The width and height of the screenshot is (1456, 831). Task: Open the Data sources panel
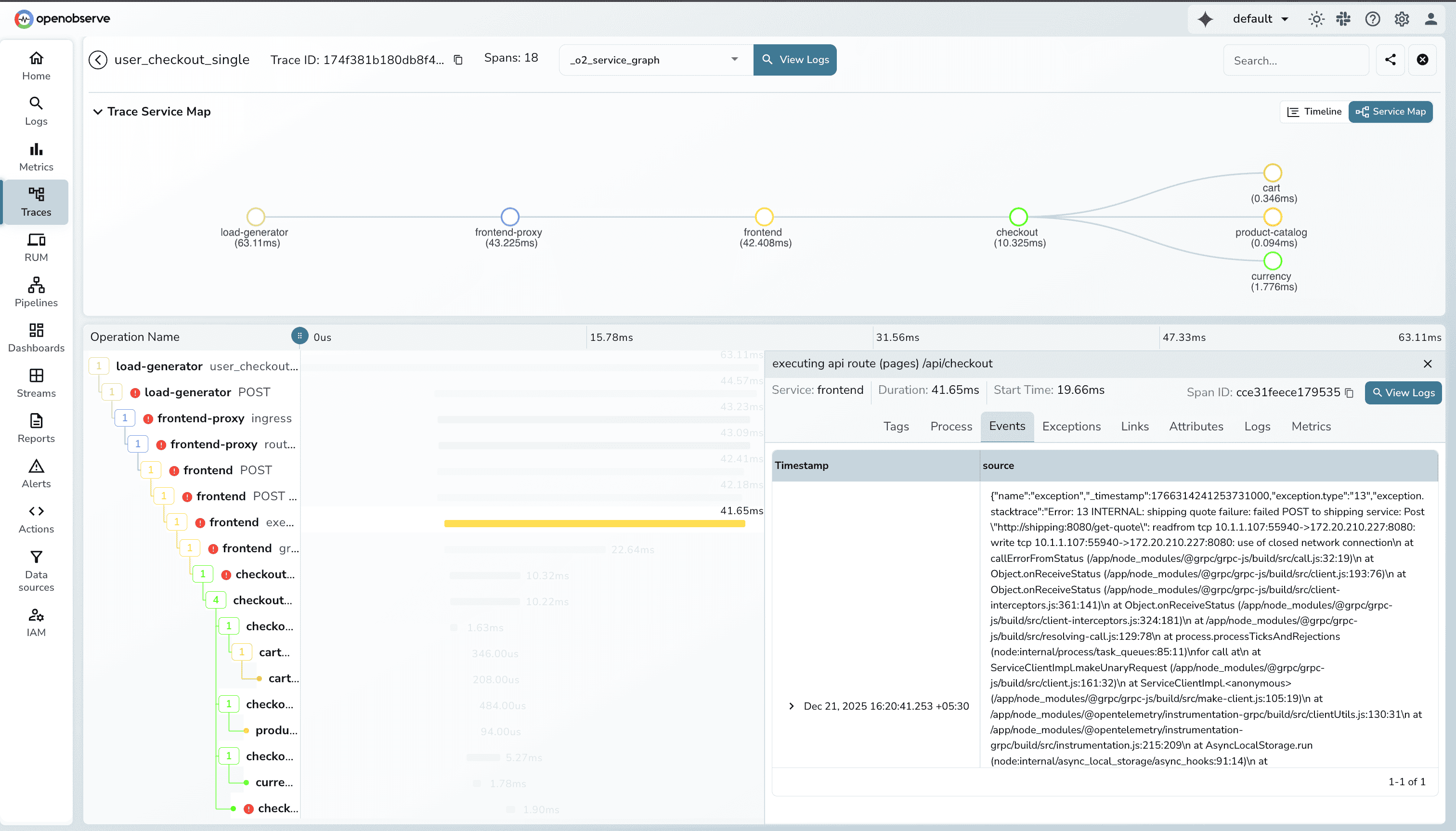tap(35, 570)
